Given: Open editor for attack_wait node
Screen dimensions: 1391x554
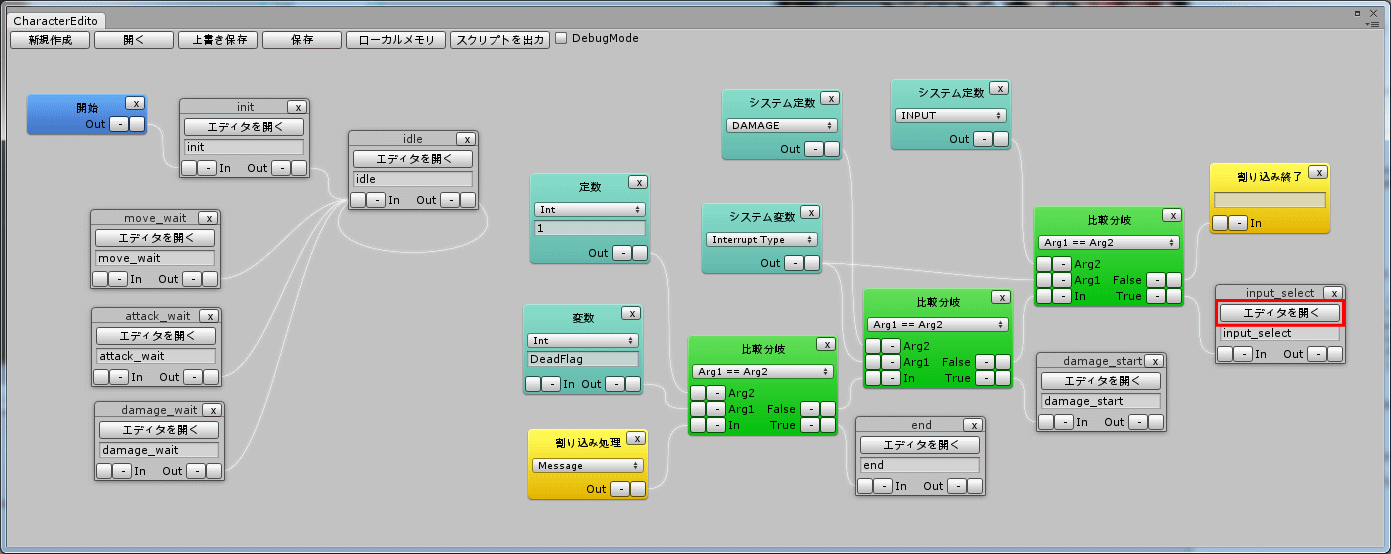Looking at the screenshot, I should click(156, 336).
